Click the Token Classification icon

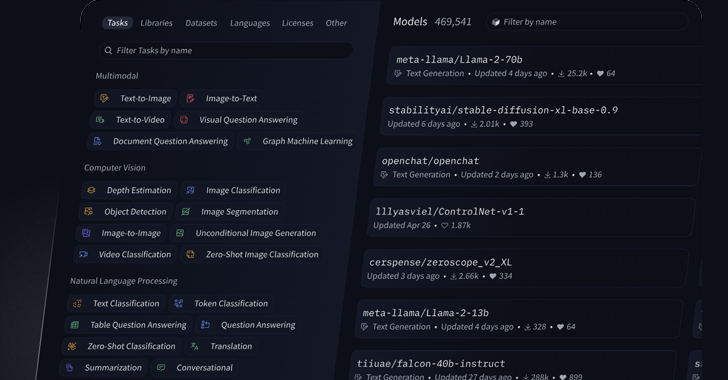(178, 303)
